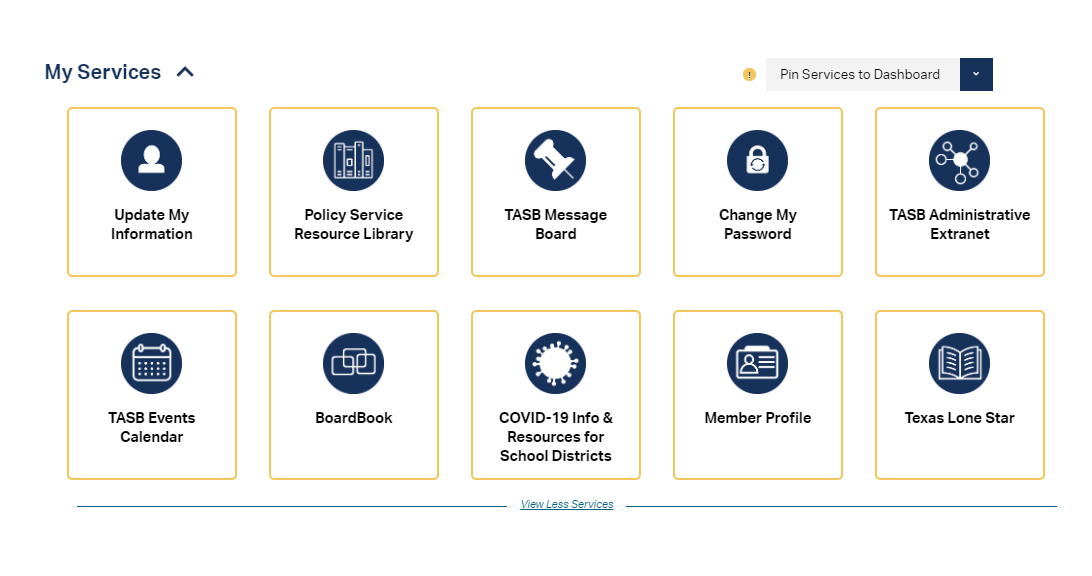Click the TASB Message Board label
Image resolution: width=1092 pixels, height=576 pixels.
point(556,224)
